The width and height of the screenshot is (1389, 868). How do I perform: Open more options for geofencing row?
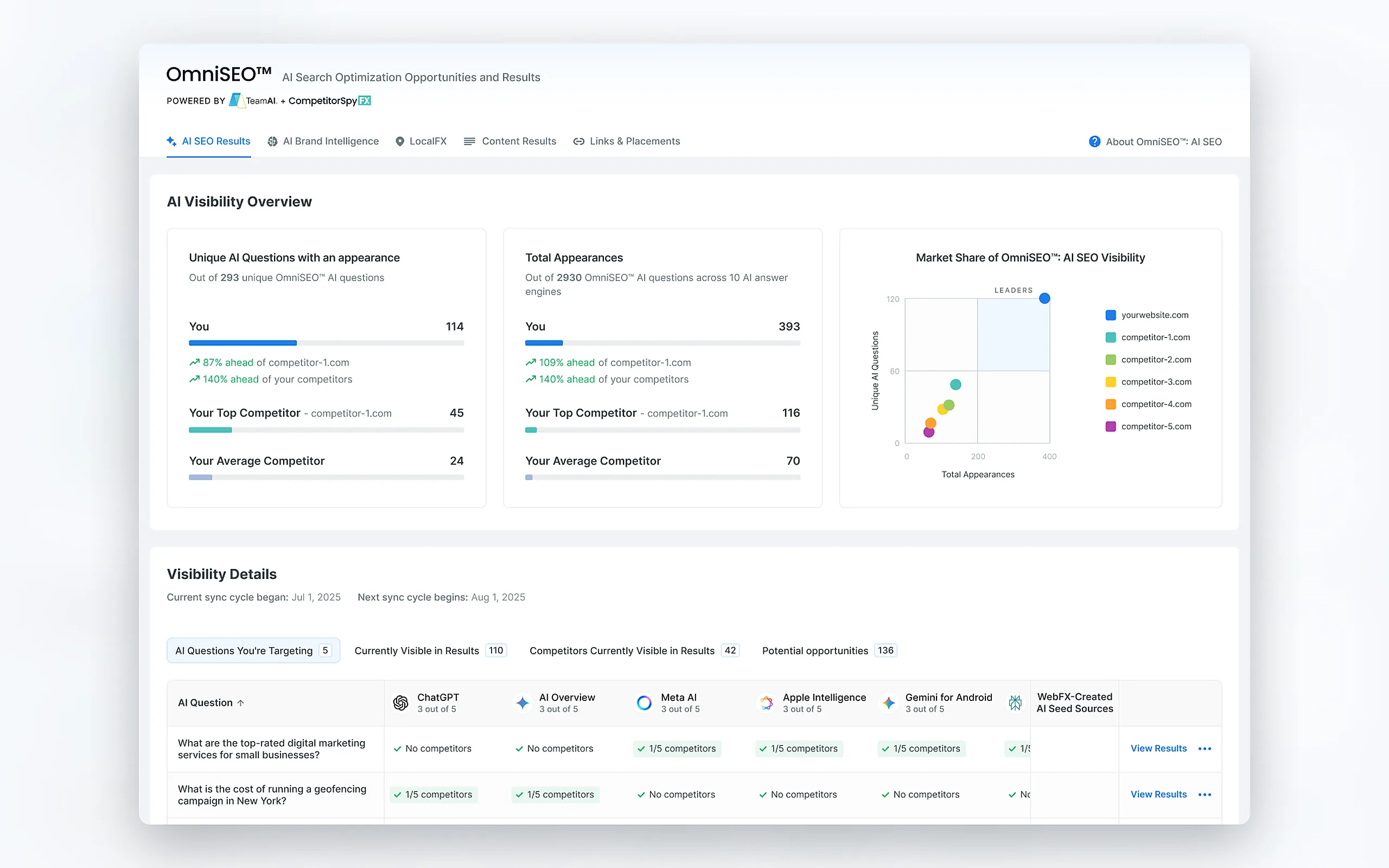(1205, 795)
